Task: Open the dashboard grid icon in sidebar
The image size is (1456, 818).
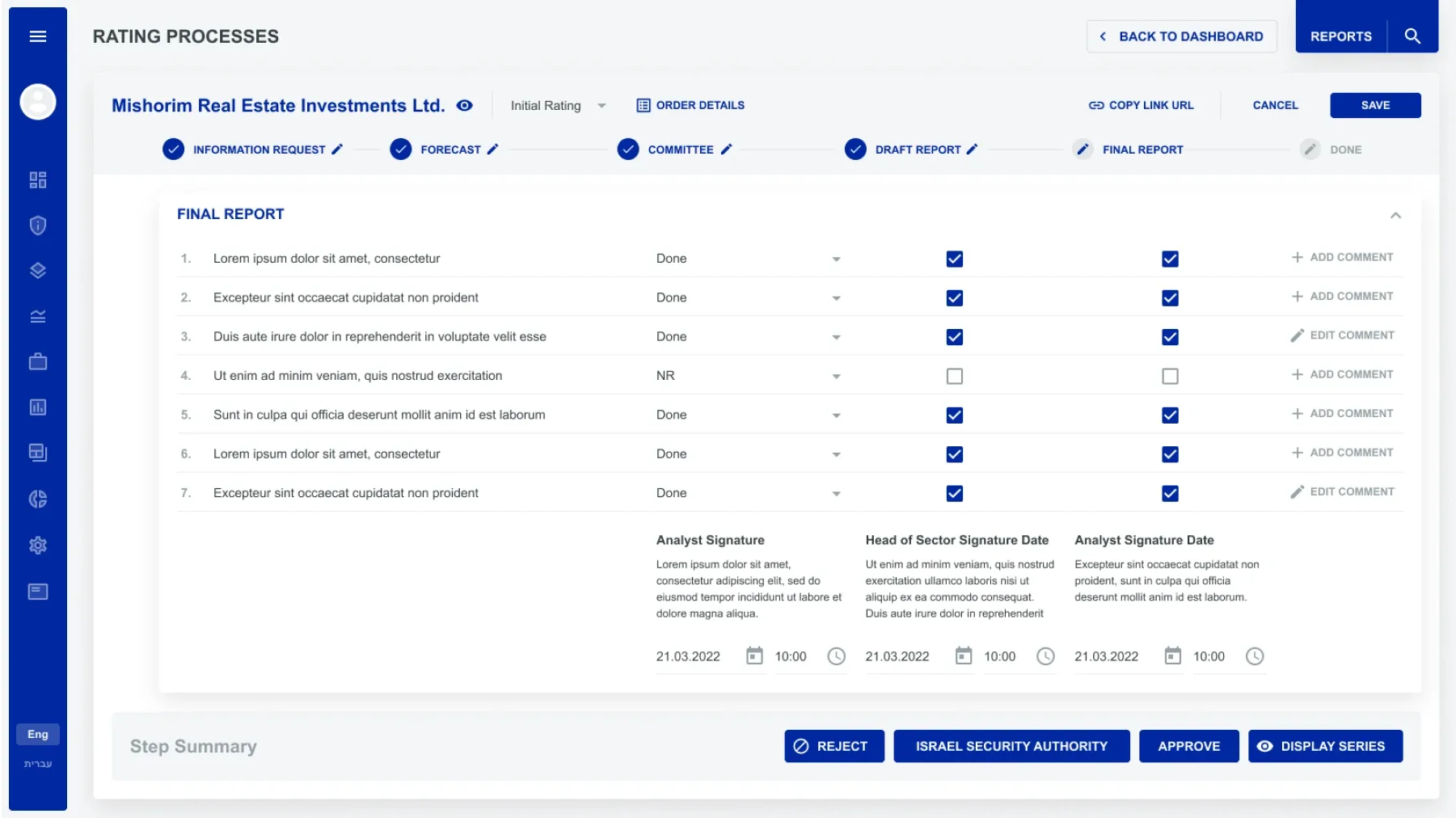Action: tap(37, 179)
